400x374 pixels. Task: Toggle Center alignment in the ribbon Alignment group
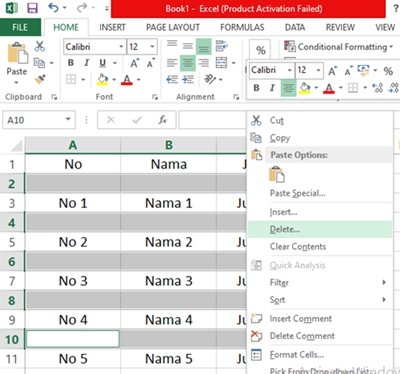[188, 63]
